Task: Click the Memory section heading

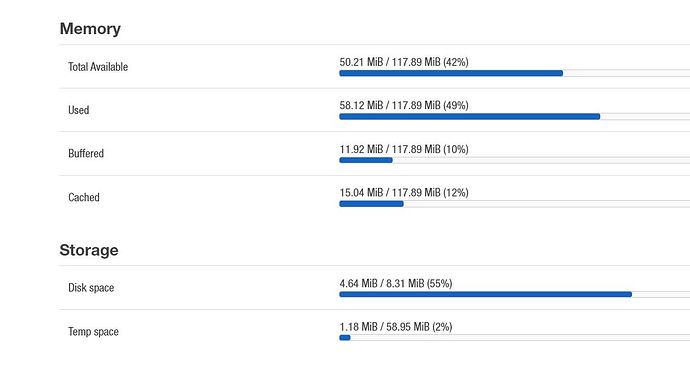Action: (x=90, y=29)
